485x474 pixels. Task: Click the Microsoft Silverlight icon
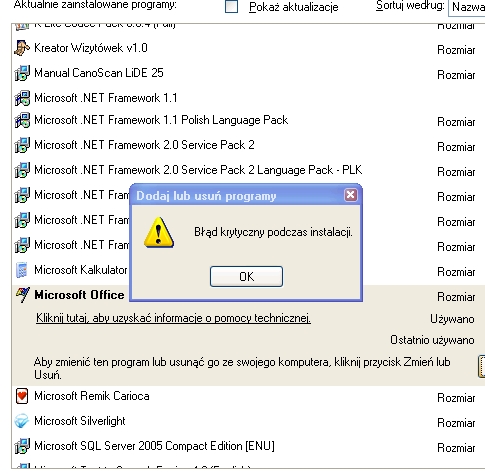coord(22,421)
